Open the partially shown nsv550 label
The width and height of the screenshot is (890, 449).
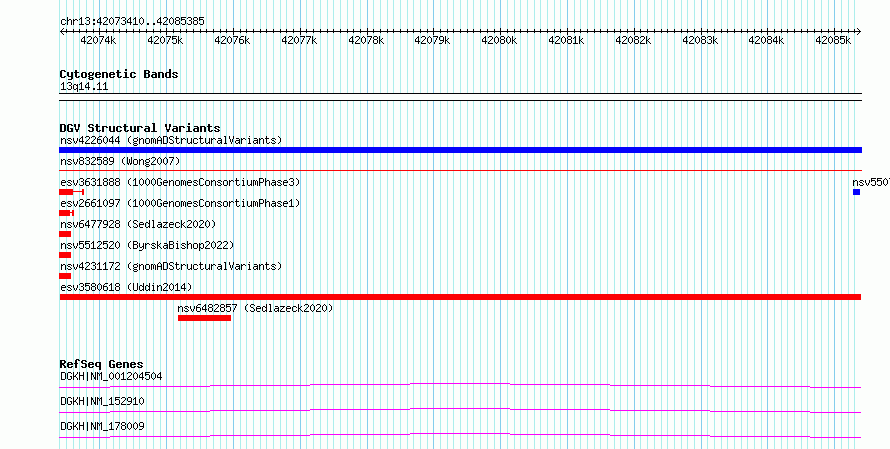click(871, 182)
